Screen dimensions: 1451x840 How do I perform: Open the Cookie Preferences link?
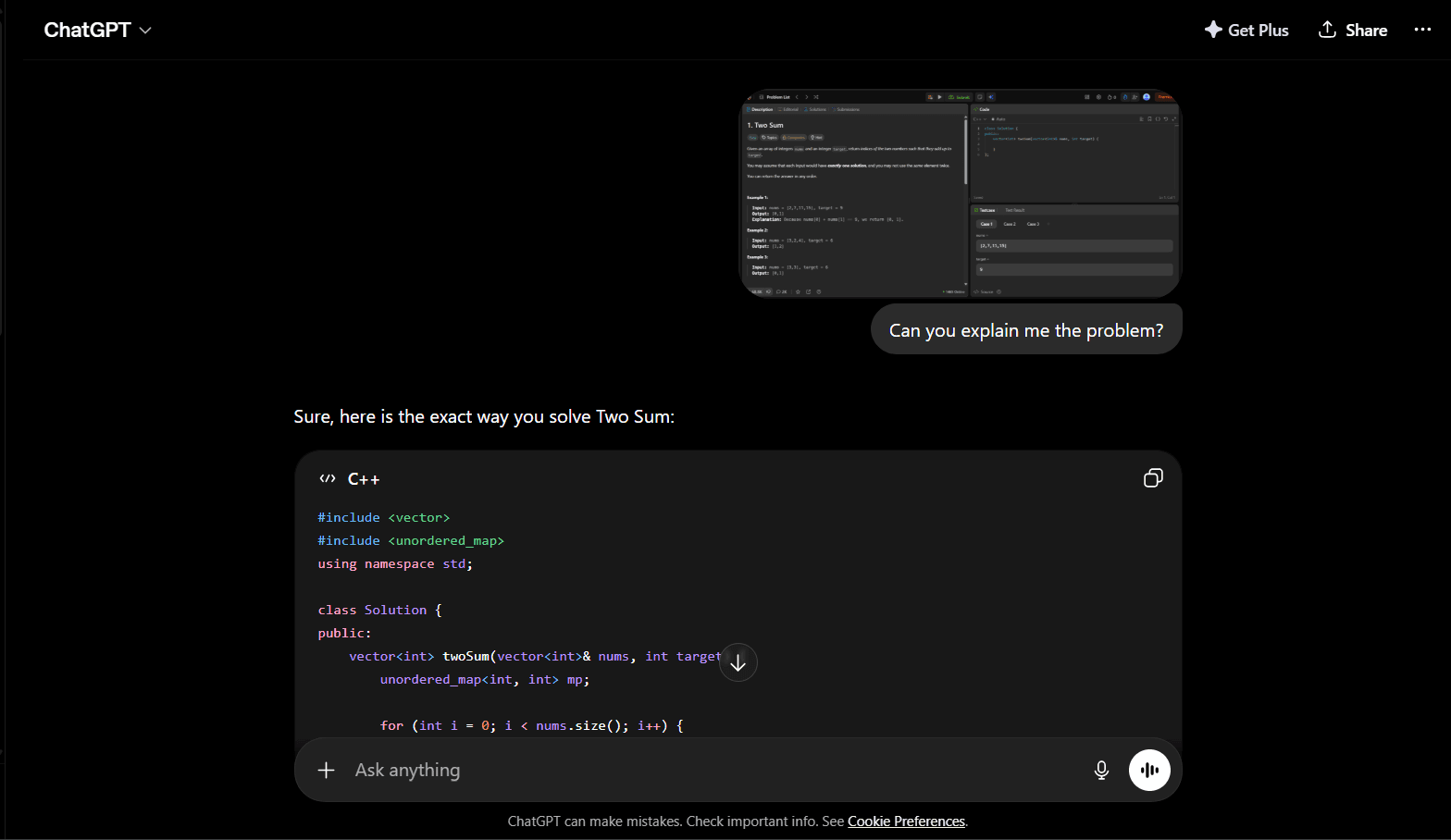pyautogui.click(x=906, y=821)
